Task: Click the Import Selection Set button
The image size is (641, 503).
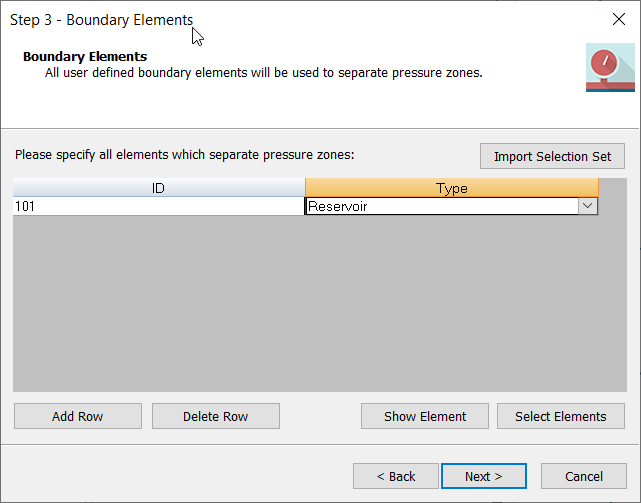Action: point(552,157)
